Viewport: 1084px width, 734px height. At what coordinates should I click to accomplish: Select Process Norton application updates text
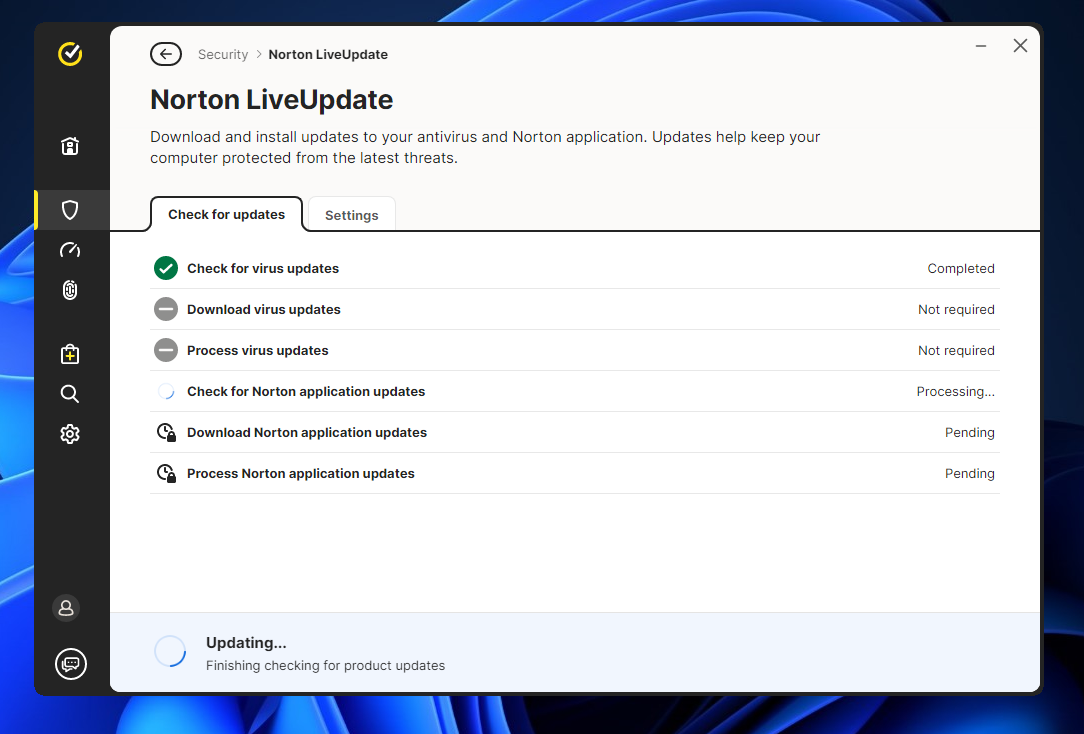tap(301, 473)
